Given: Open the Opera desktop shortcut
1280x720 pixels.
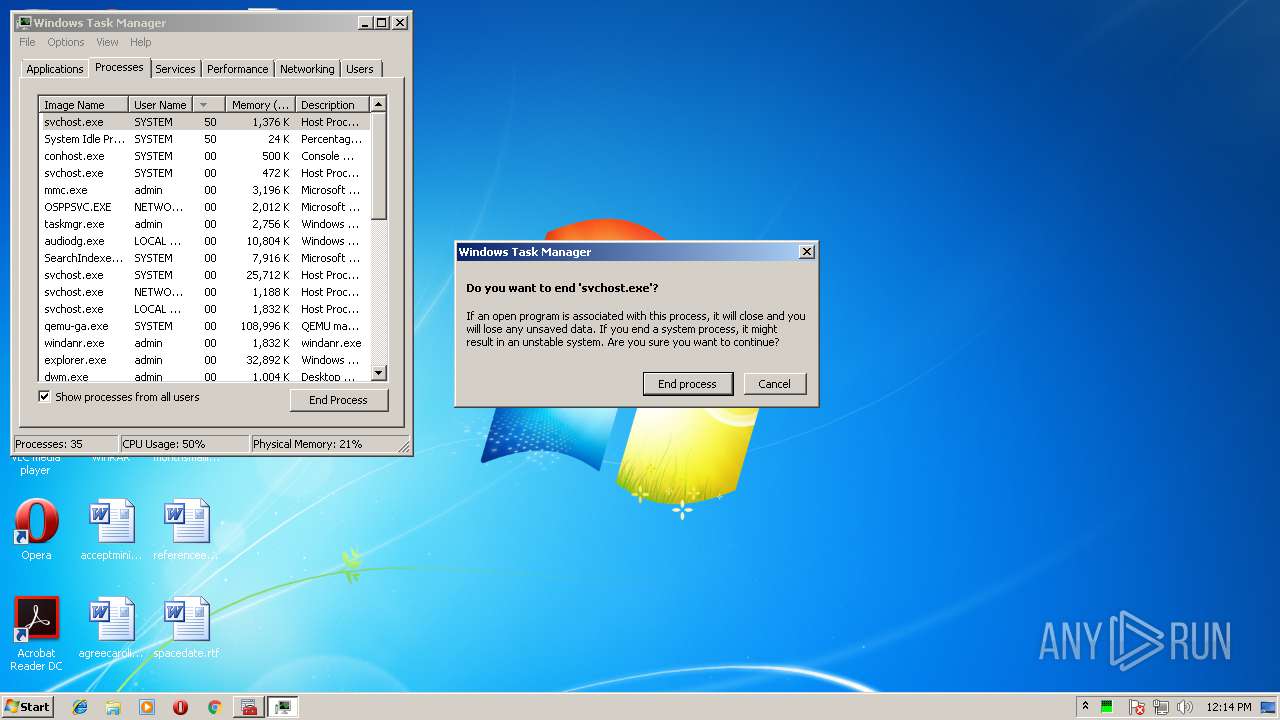Looking at the screenshot, I should pyautogui.click(x=36, y=530).
